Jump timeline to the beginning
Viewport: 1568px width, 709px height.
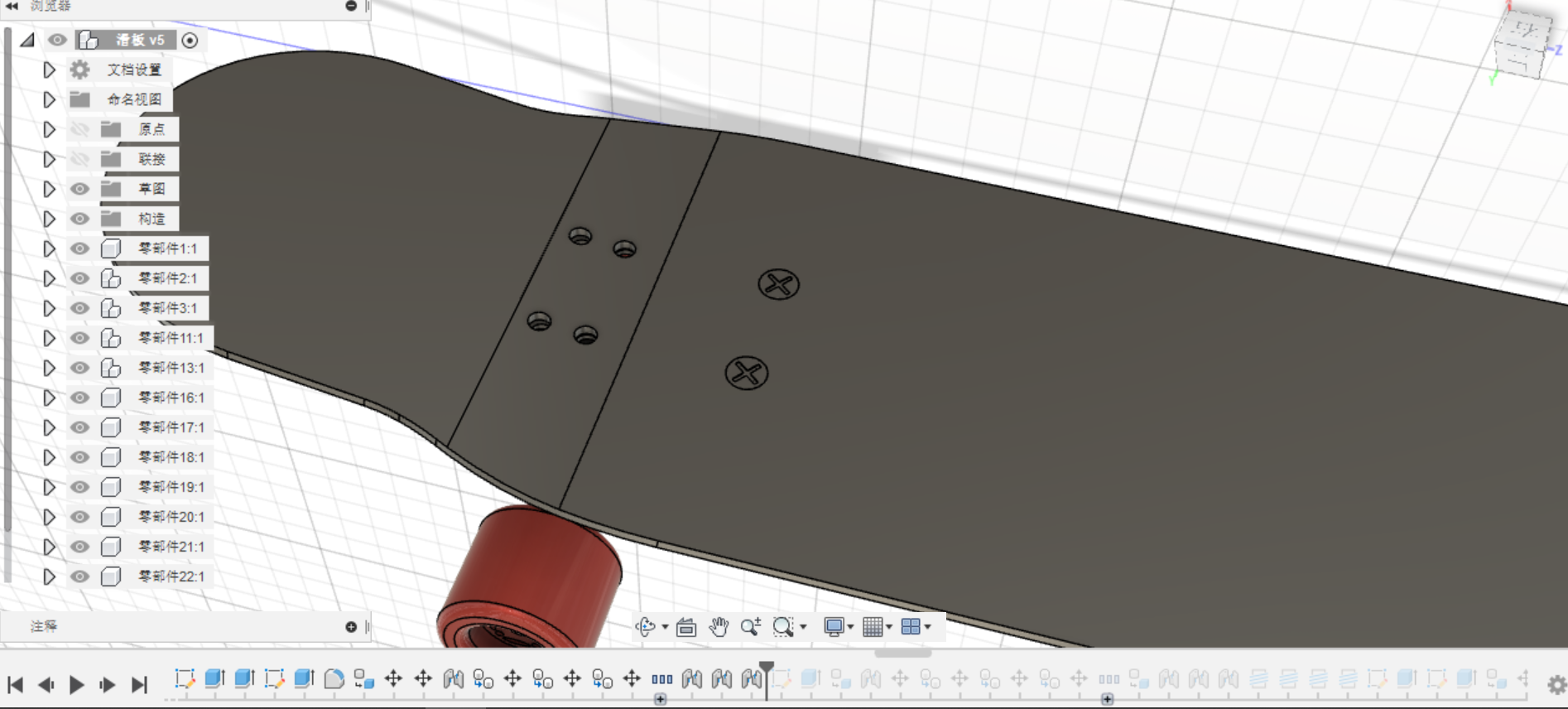coord(15,685)
